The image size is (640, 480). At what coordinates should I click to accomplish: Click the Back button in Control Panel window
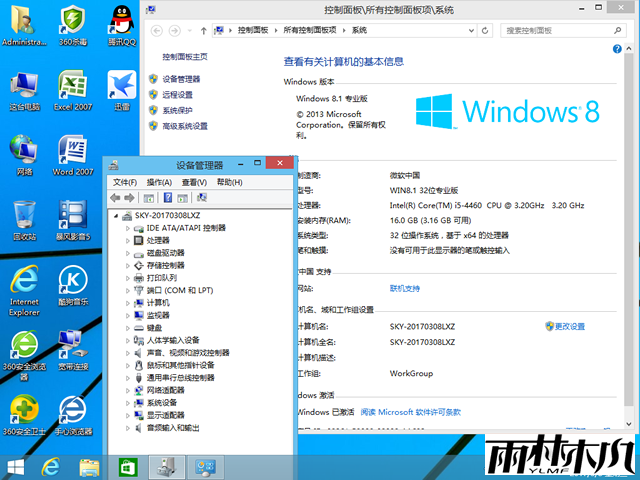pyautogui.click(x=157, y=31)
